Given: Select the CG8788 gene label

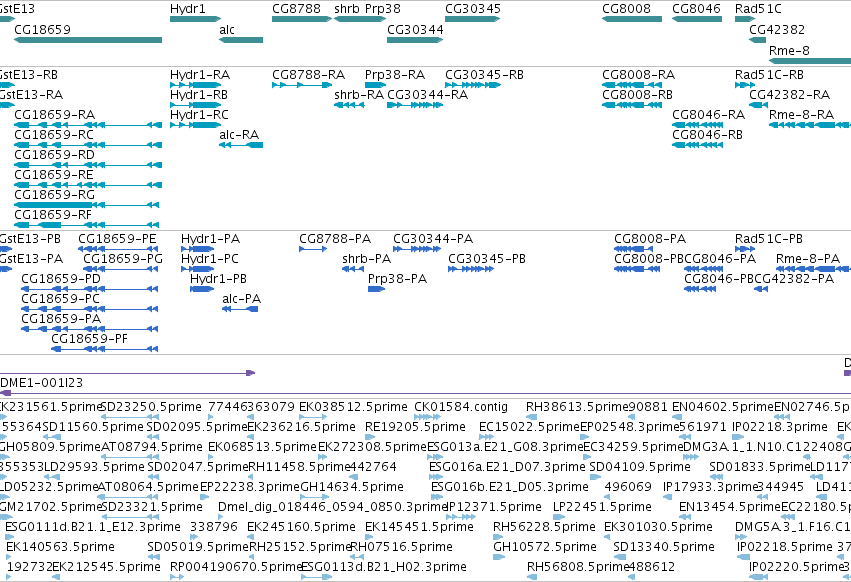Looking at the screenshot, I should point(296,9).
